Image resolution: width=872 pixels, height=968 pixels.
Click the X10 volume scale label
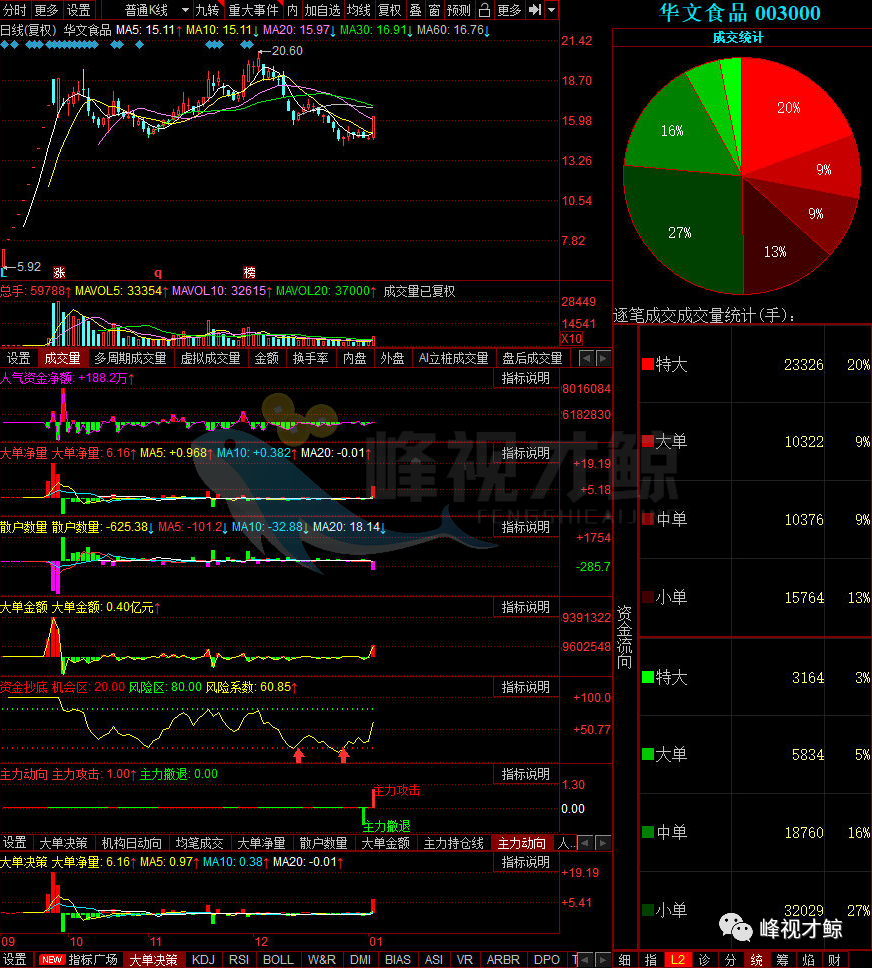coord(571,338)
